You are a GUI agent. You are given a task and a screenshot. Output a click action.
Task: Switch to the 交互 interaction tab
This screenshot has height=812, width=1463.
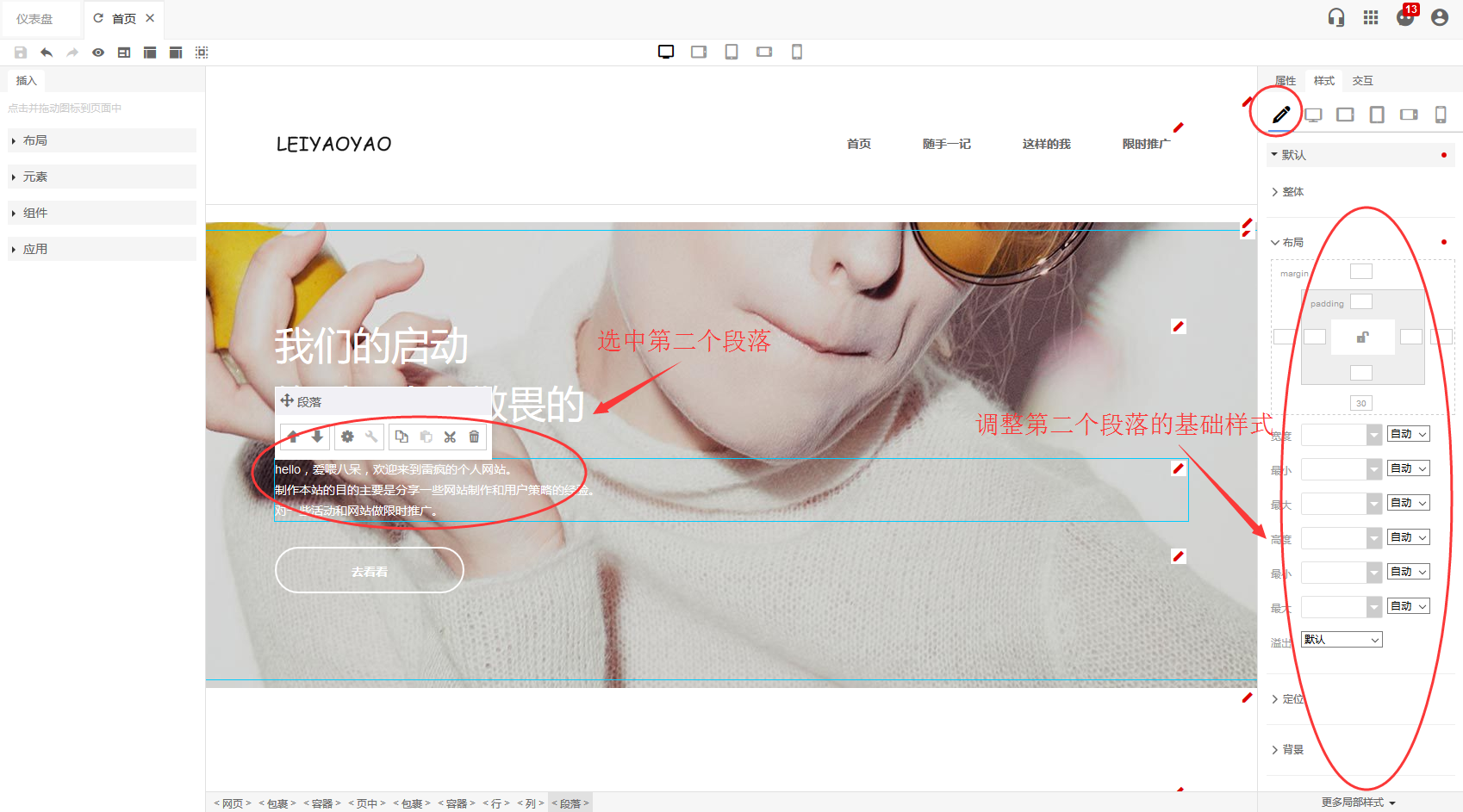click(1362, 81)
